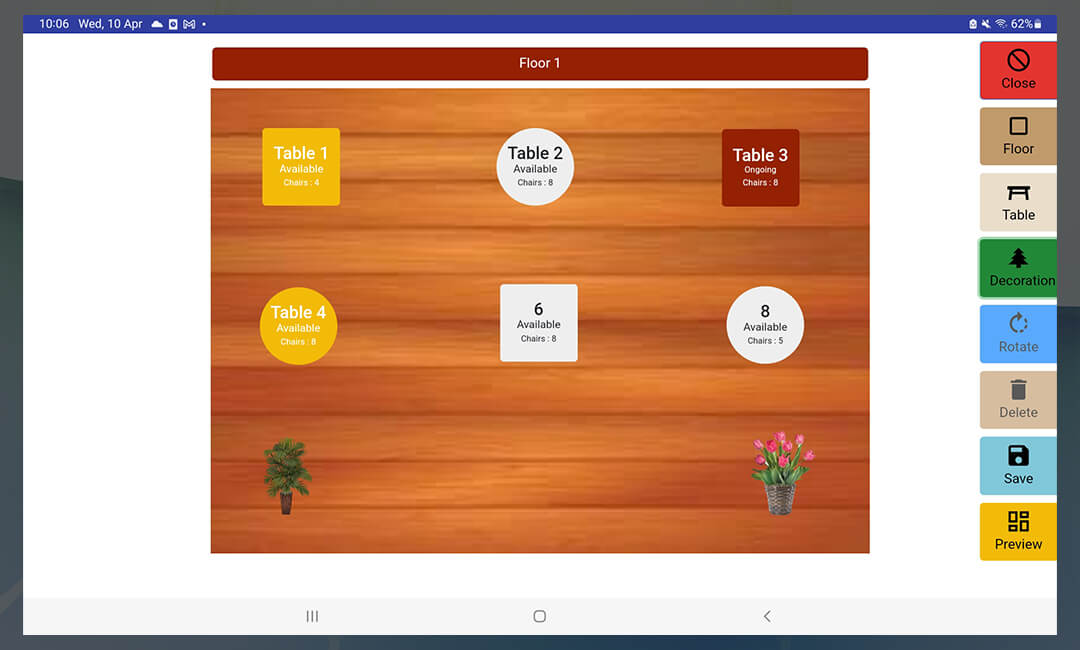Tap the Android back navigation button
Image resolution: width=1080 pixels, height=650 pixels.
click(x=767, y=616)
